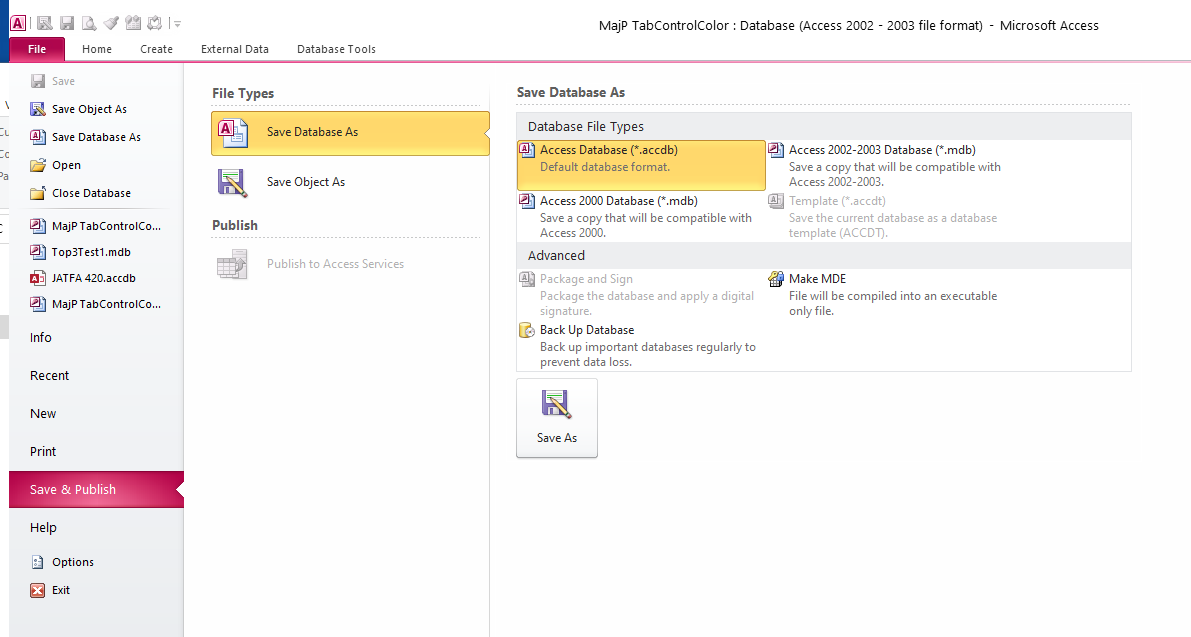Click Save Object As in the left backstage menu

tap(89, 109)
